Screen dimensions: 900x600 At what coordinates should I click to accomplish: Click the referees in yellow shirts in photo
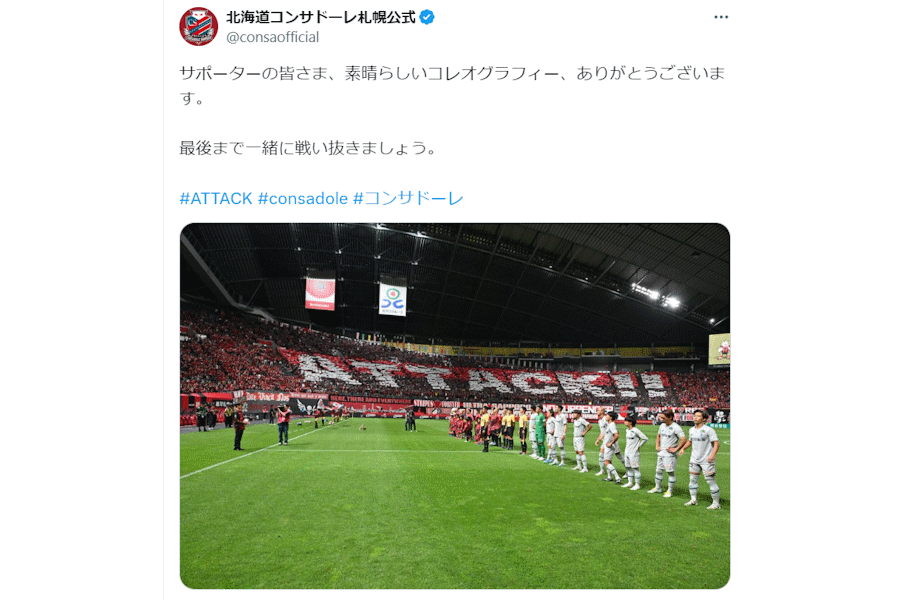pos(506,428)
